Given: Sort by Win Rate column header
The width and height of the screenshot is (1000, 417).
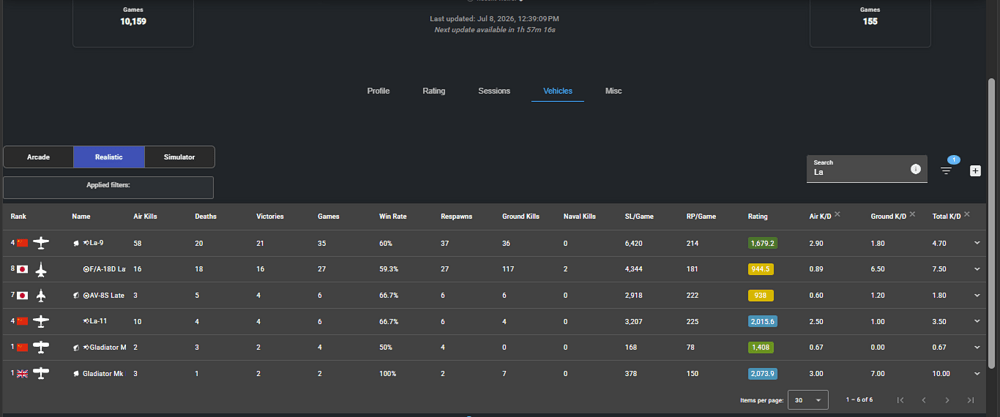Looking at the screenshot, I should (x=393, y=217).
